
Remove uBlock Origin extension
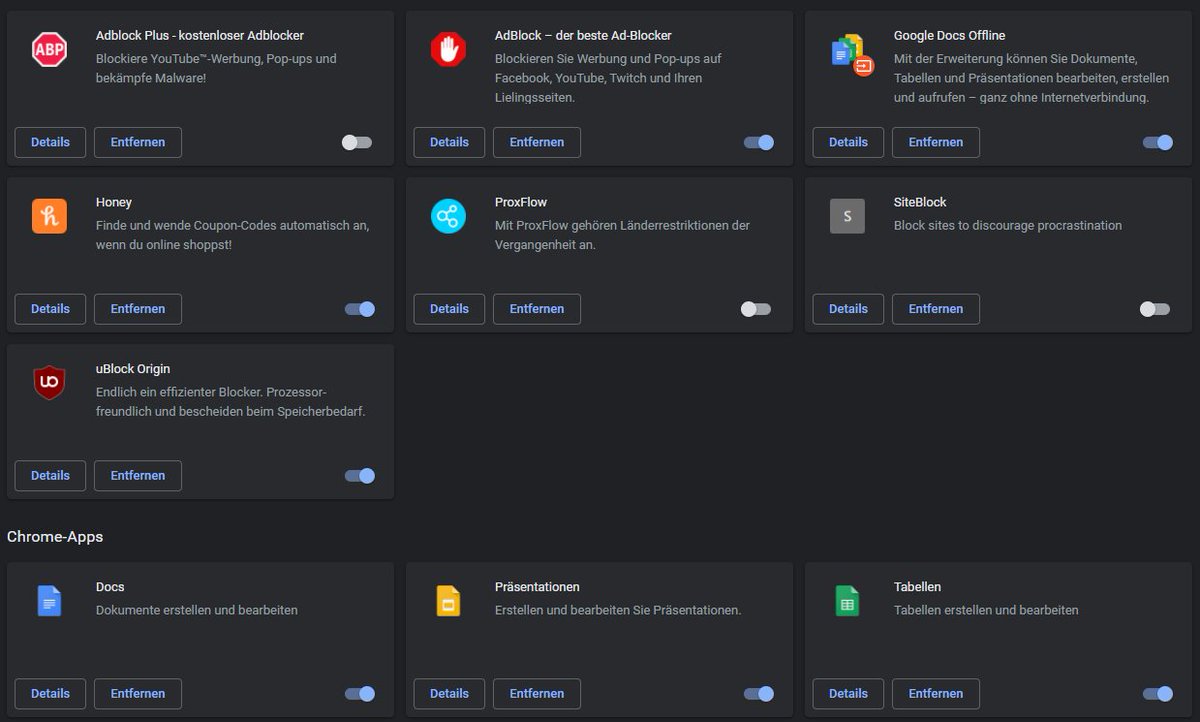click(138, 476)
